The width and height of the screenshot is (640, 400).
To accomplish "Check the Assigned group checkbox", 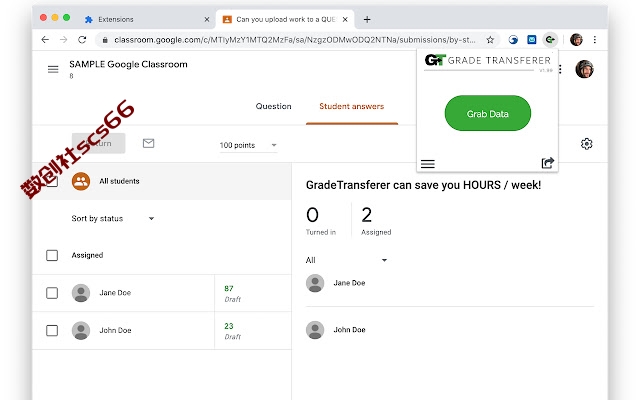I will (x=52, y=256).
